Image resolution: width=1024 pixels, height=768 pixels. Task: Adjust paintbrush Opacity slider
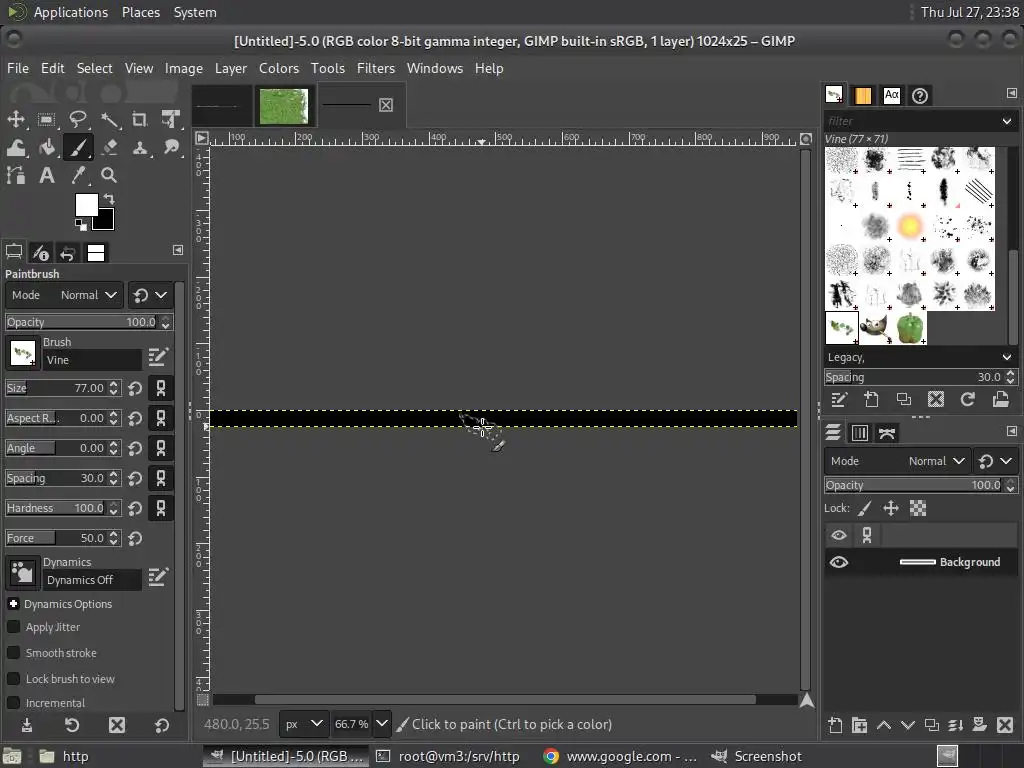[x=89, y=322]
